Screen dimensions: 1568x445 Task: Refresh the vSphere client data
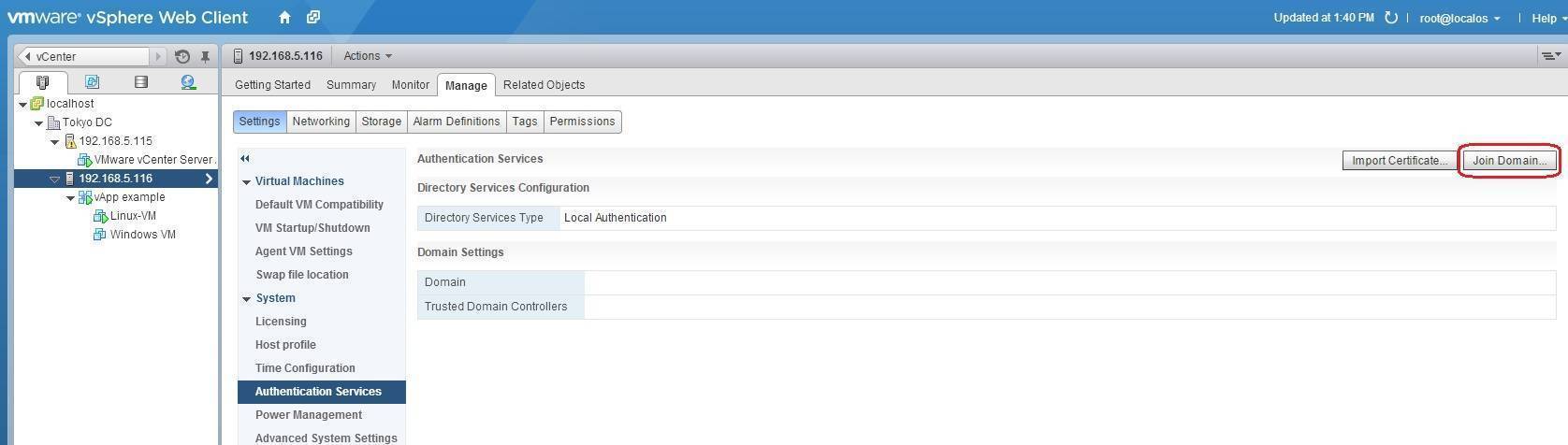1390,18
